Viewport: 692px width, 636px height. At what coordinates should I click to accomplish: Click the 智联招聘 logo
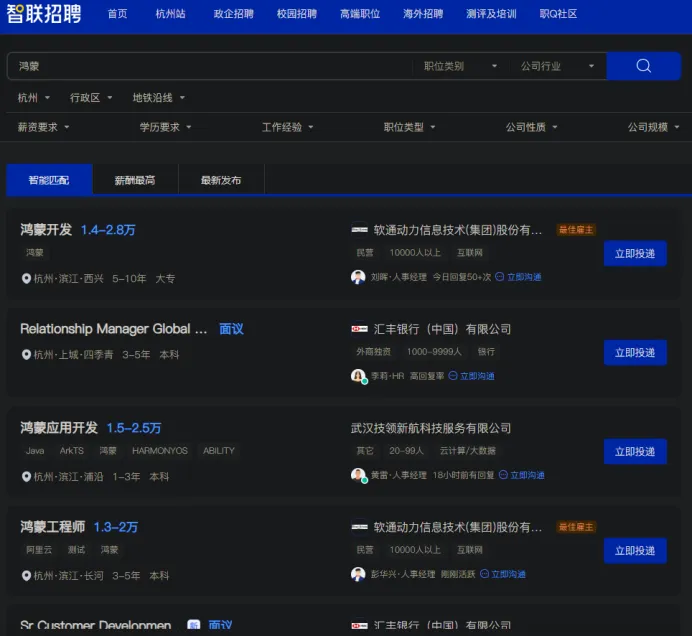pos(44,14)
